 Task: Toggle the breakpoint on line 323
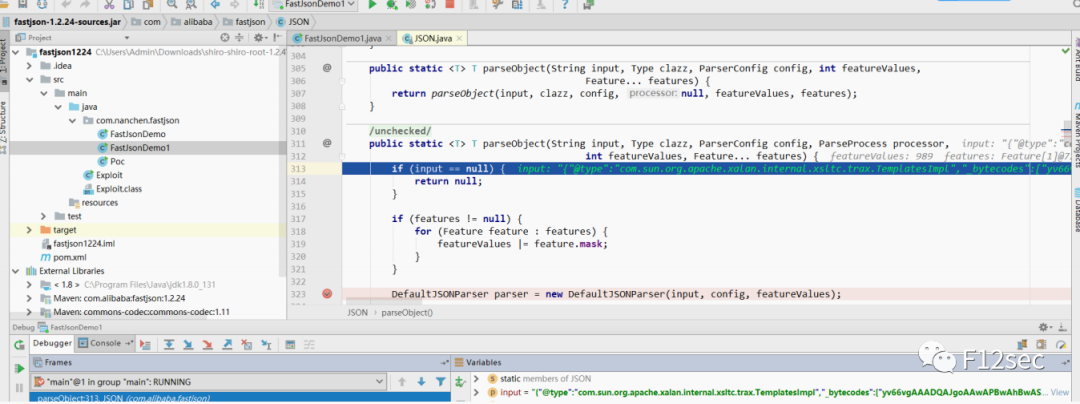(327, 294)
